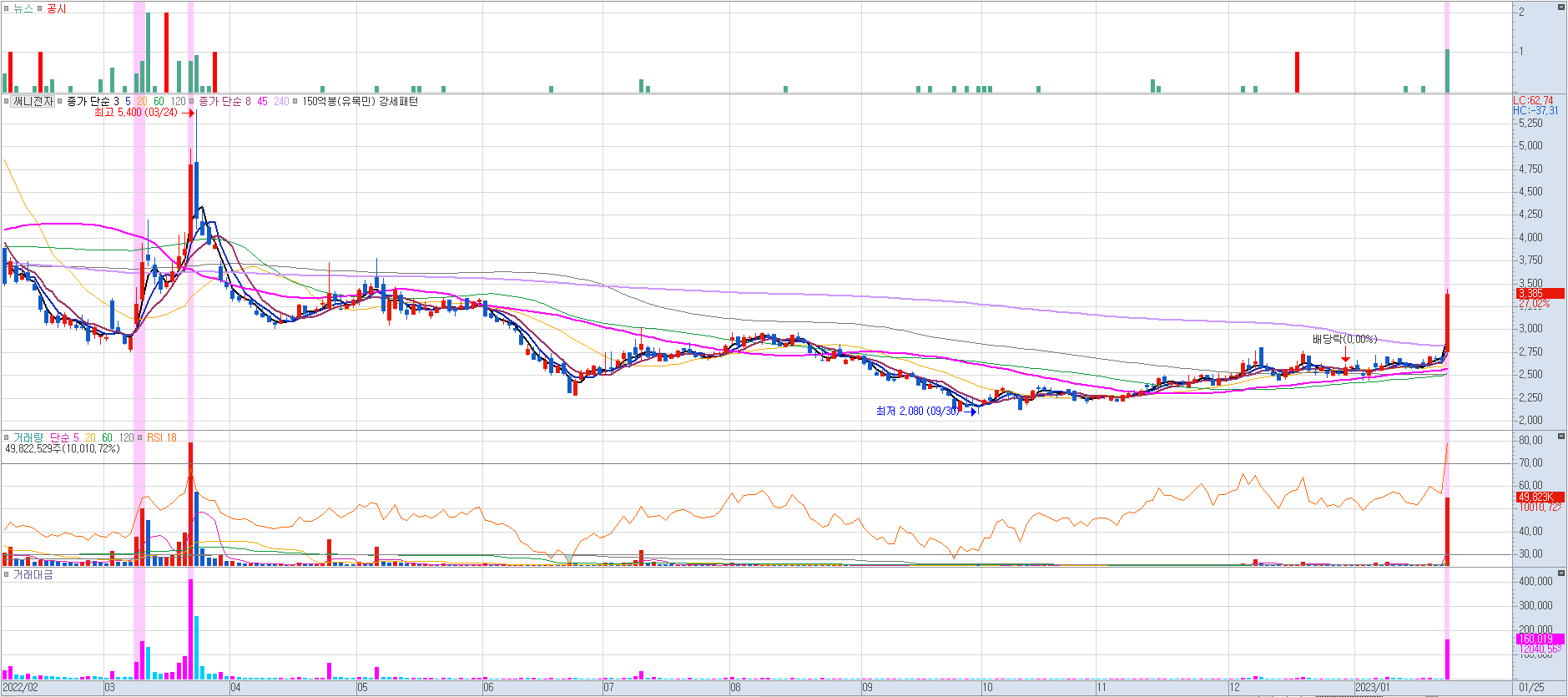Select the green 60 price moving average label
Screen dimensions: 1568x697
click(x=159, y=101)
